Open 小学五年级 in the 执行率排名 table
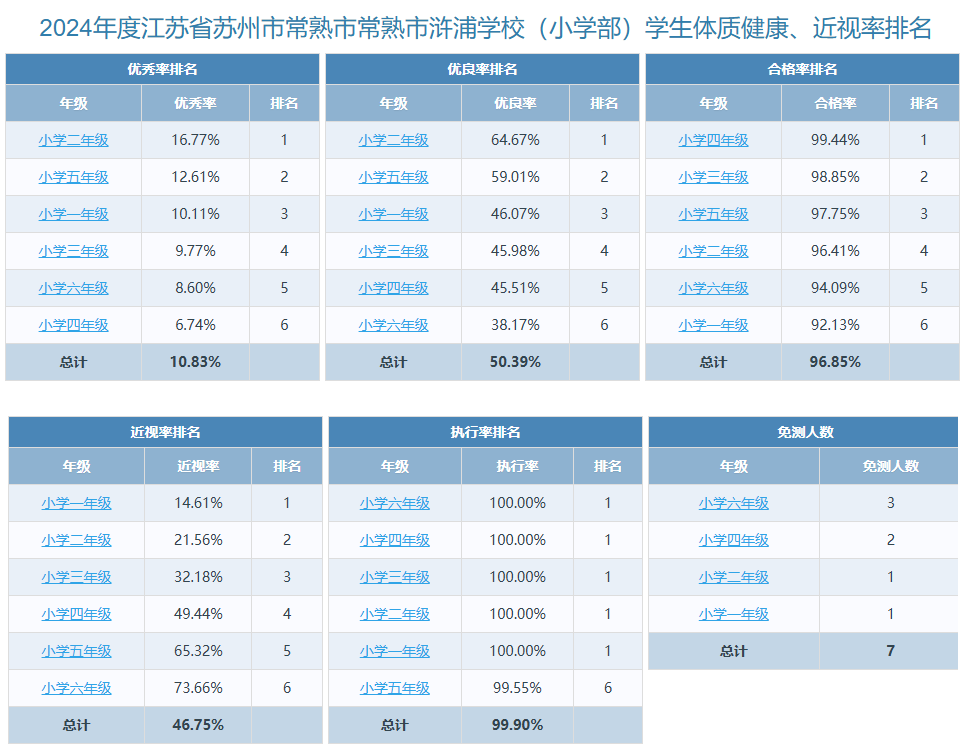Viewport: 966px width, 755px height. click(395, 688)
